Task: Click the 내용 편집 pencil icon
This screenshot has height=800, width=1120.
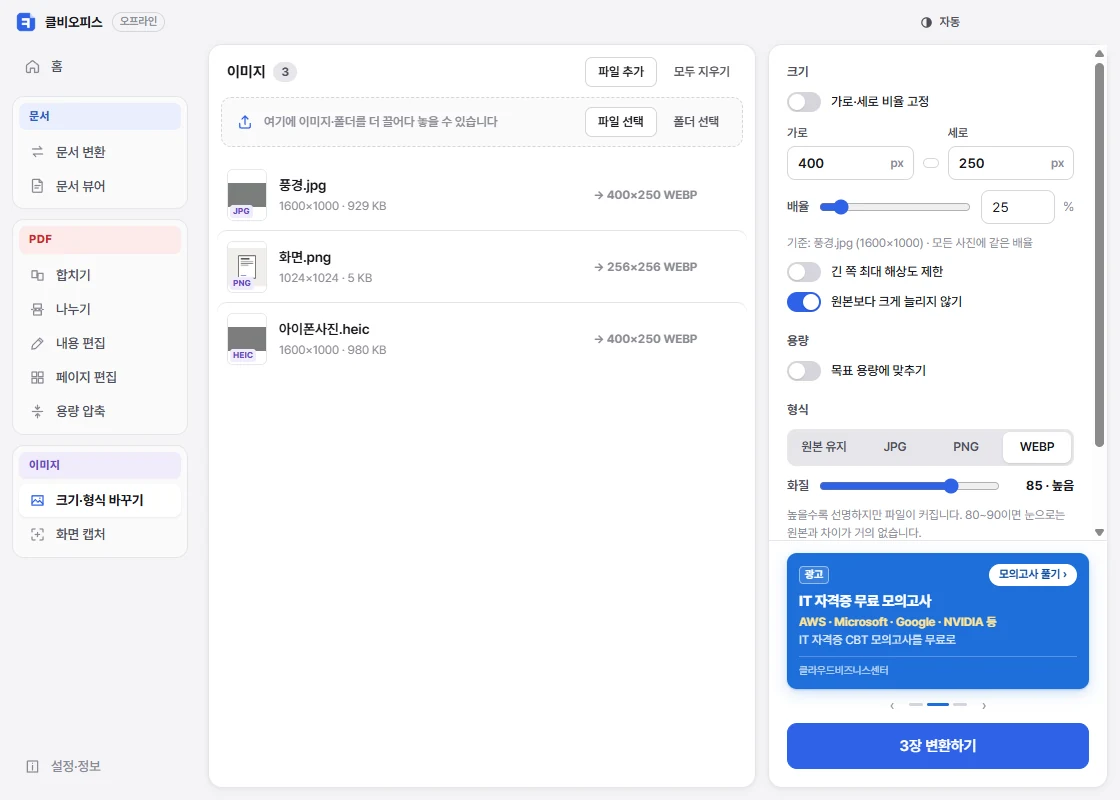Action: point(37,344)
